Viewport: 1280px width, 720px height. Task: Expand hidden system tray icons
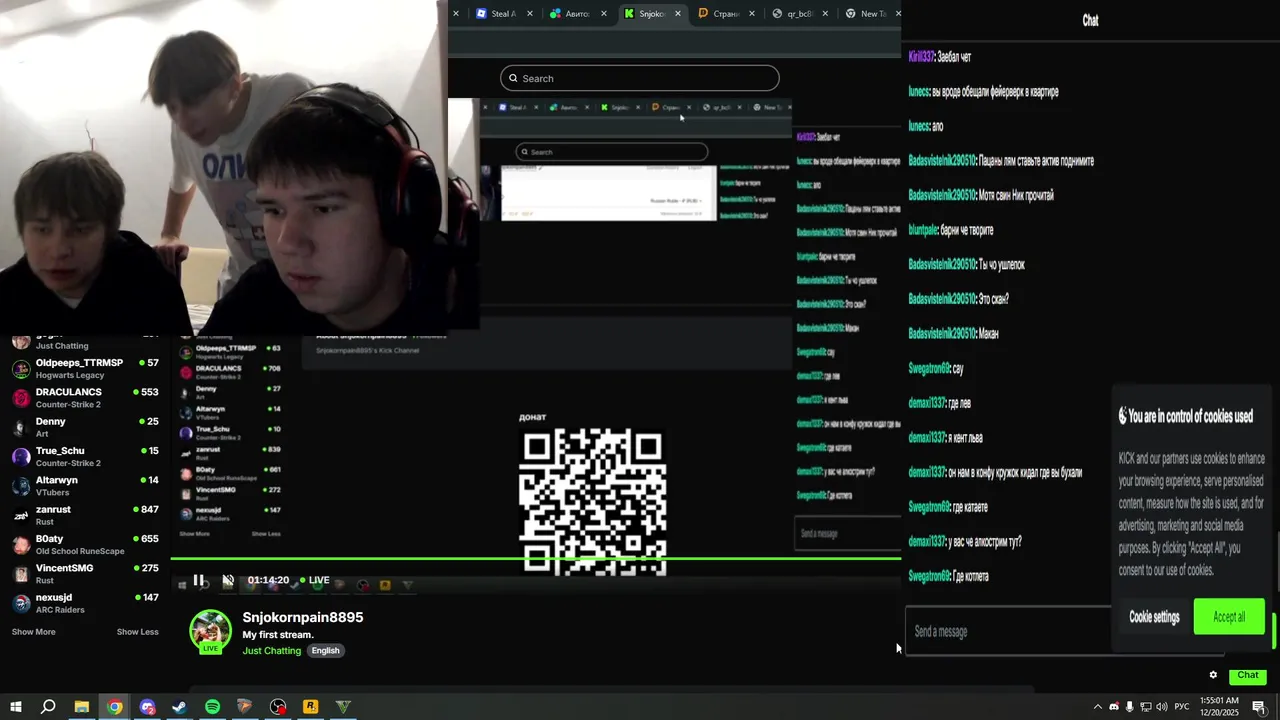(x=1097, y=707)
